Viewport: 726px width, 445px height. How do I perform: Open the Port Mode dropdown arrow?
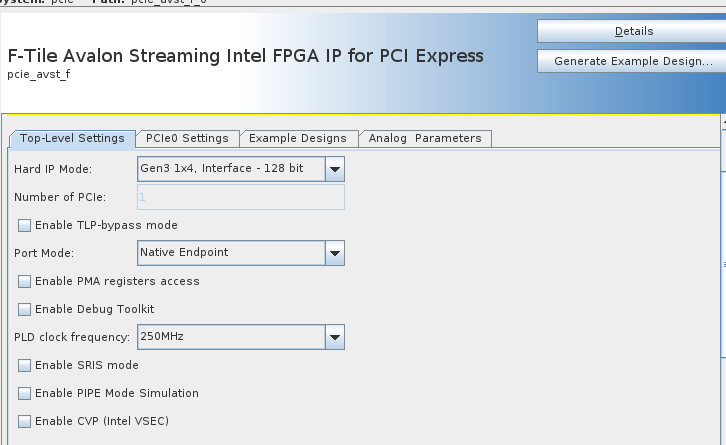(x=335, y=253)
